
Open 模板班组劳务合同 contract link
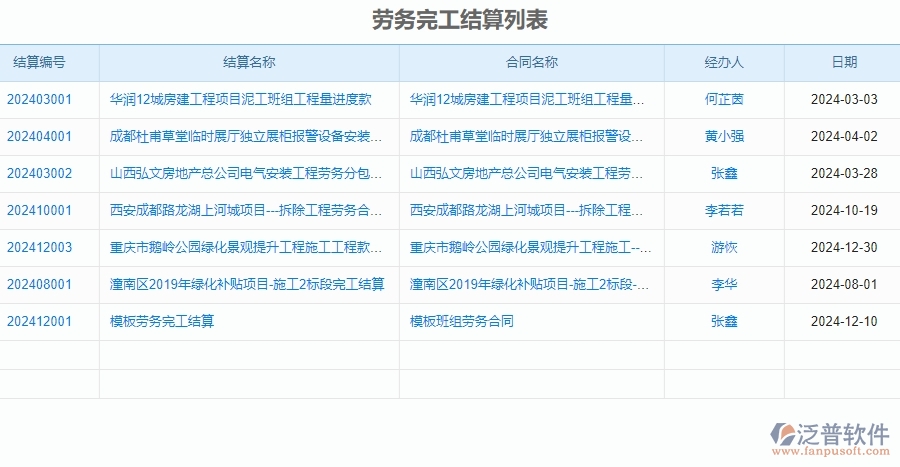(x=462, y=322)
